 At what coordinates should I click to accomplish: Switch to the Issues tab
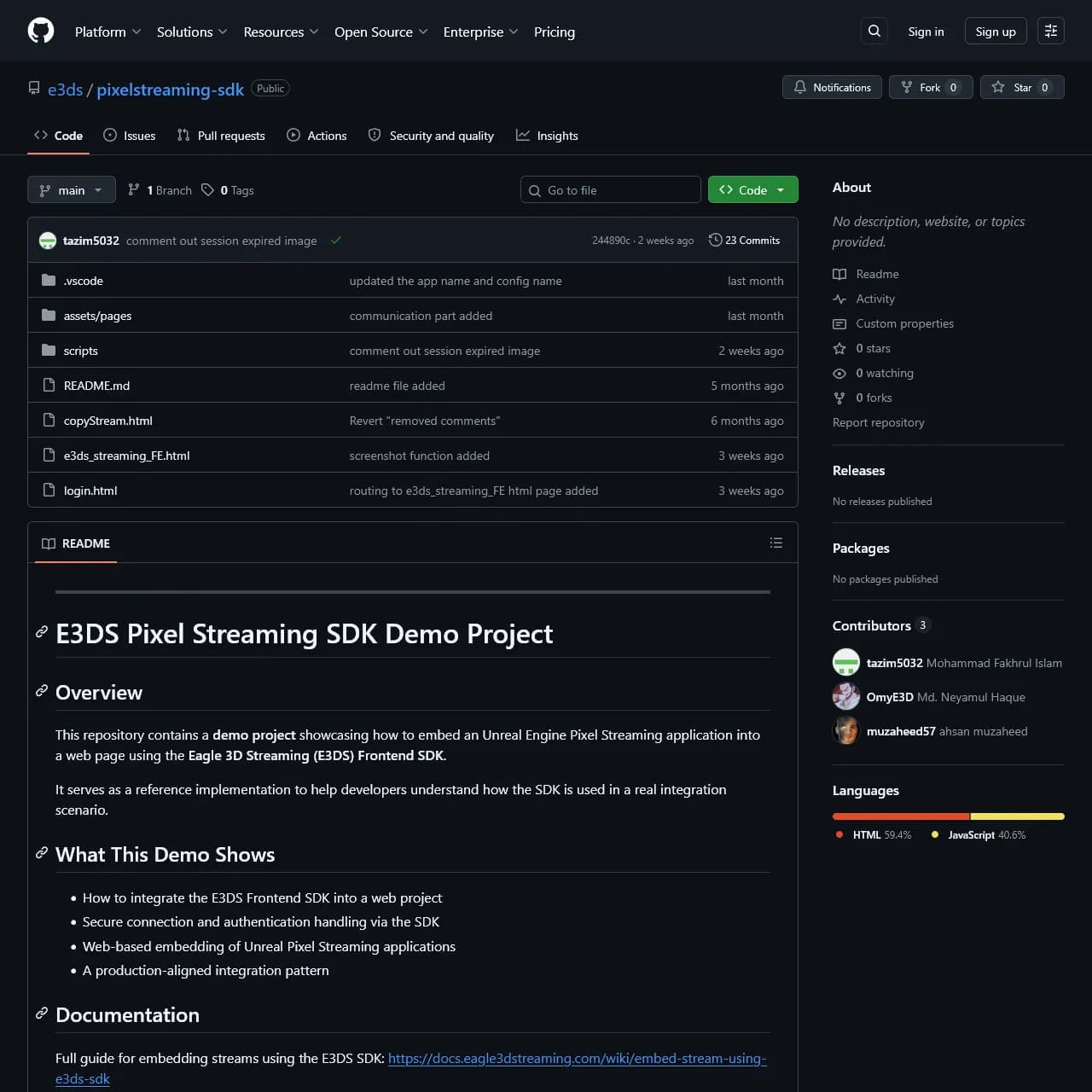coord(130,136)
